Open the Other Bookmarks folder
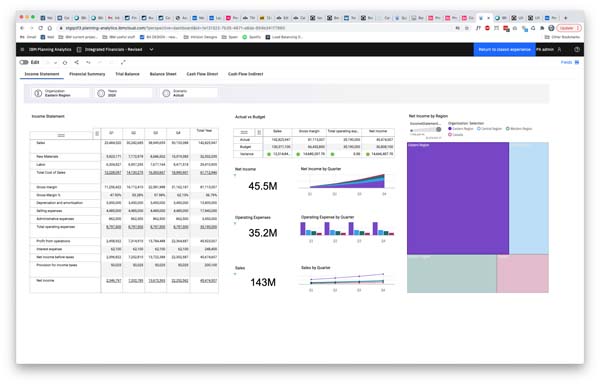This screenshot has height=385, width=600. (562, 37)
